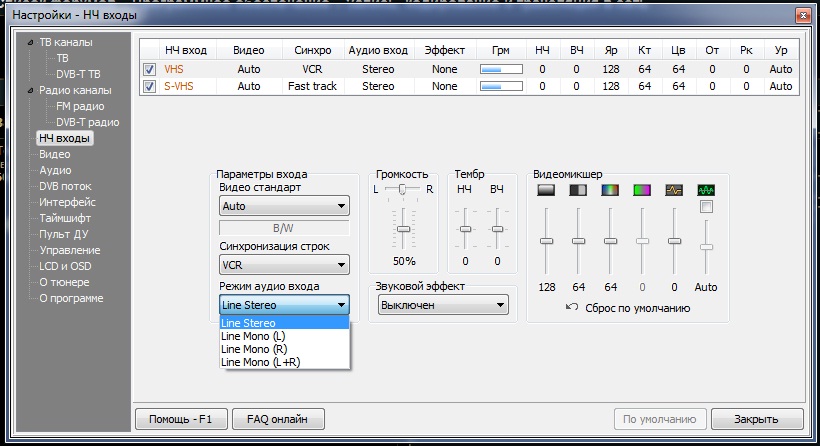Select Line Mono (L) from the list

point(253,336)
